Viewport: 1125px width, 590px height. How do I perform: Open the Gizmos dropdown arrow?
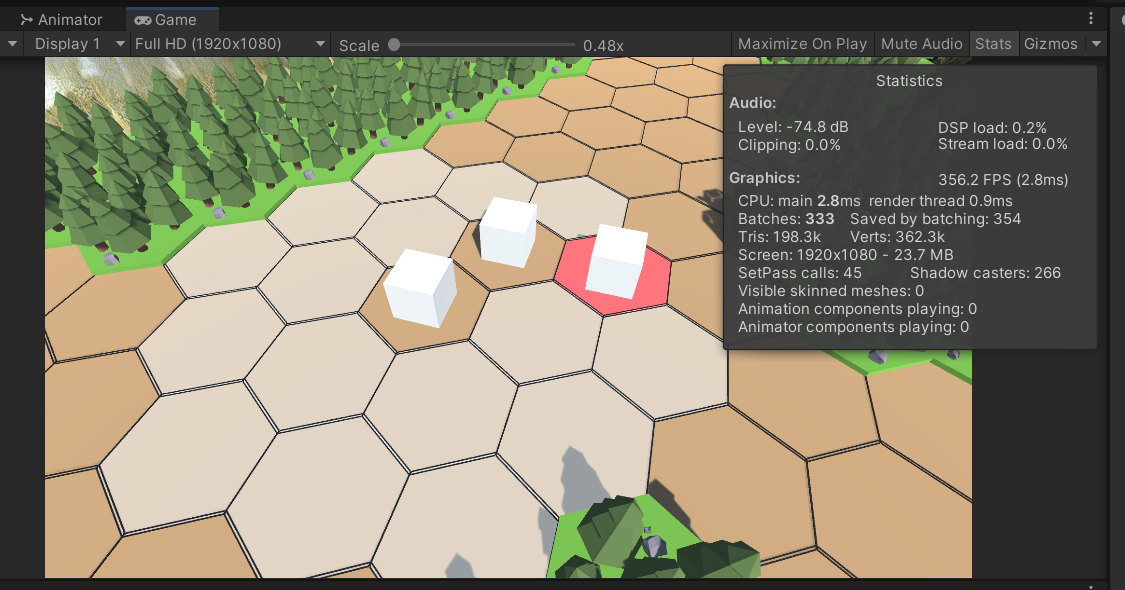[1096, 44]
